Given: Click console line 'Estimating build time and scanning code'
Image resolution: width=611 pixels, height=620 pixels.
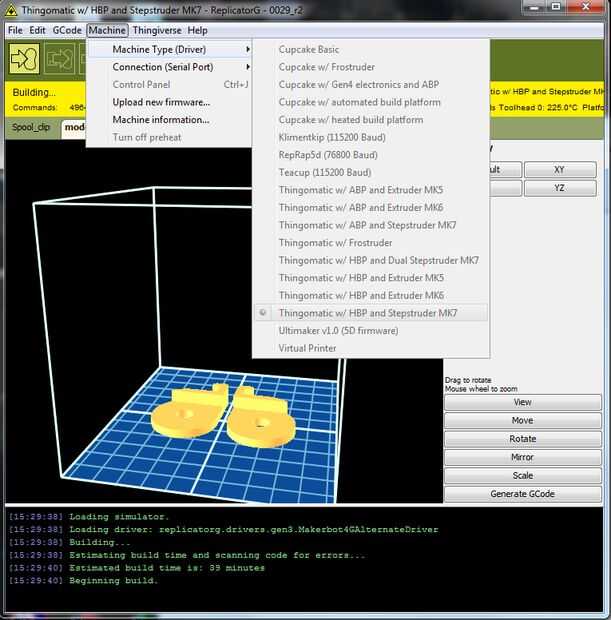Looking at the screenshot, I should click(217, 555).
